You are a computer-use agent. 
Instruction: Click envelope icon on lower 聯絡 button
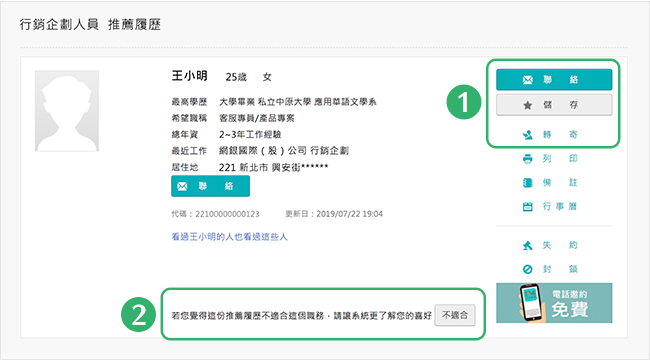[182, 187]
